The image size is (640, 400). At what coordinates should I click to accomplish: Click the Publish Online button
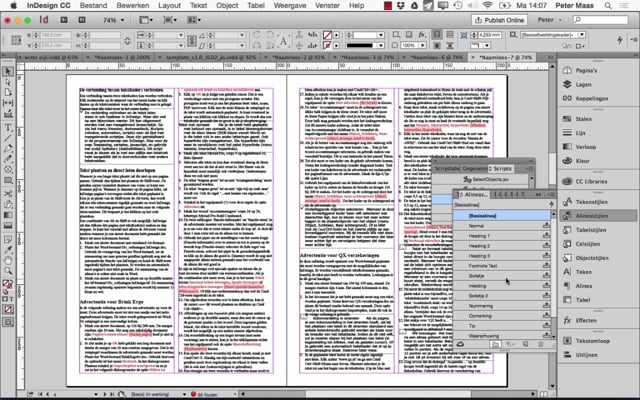(x=499, y=20)
